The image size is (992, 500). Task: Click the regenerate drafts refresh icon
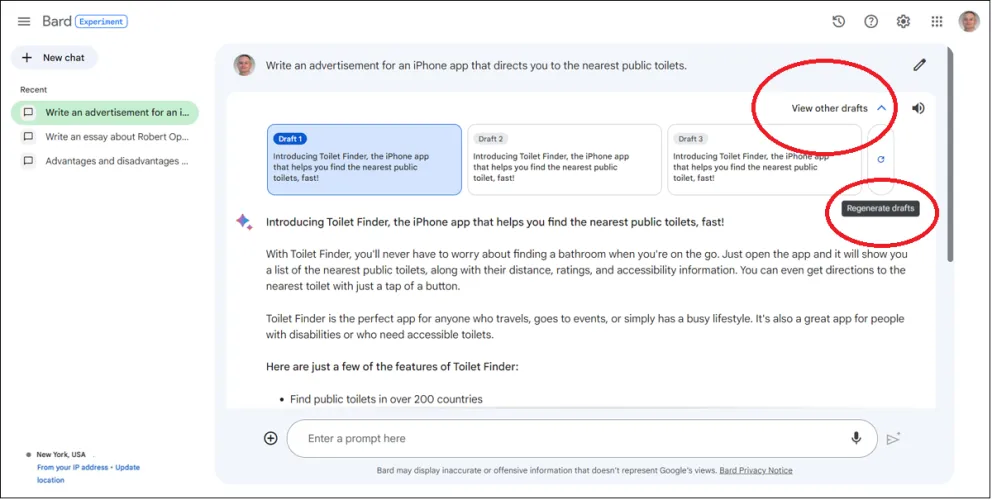881,159
